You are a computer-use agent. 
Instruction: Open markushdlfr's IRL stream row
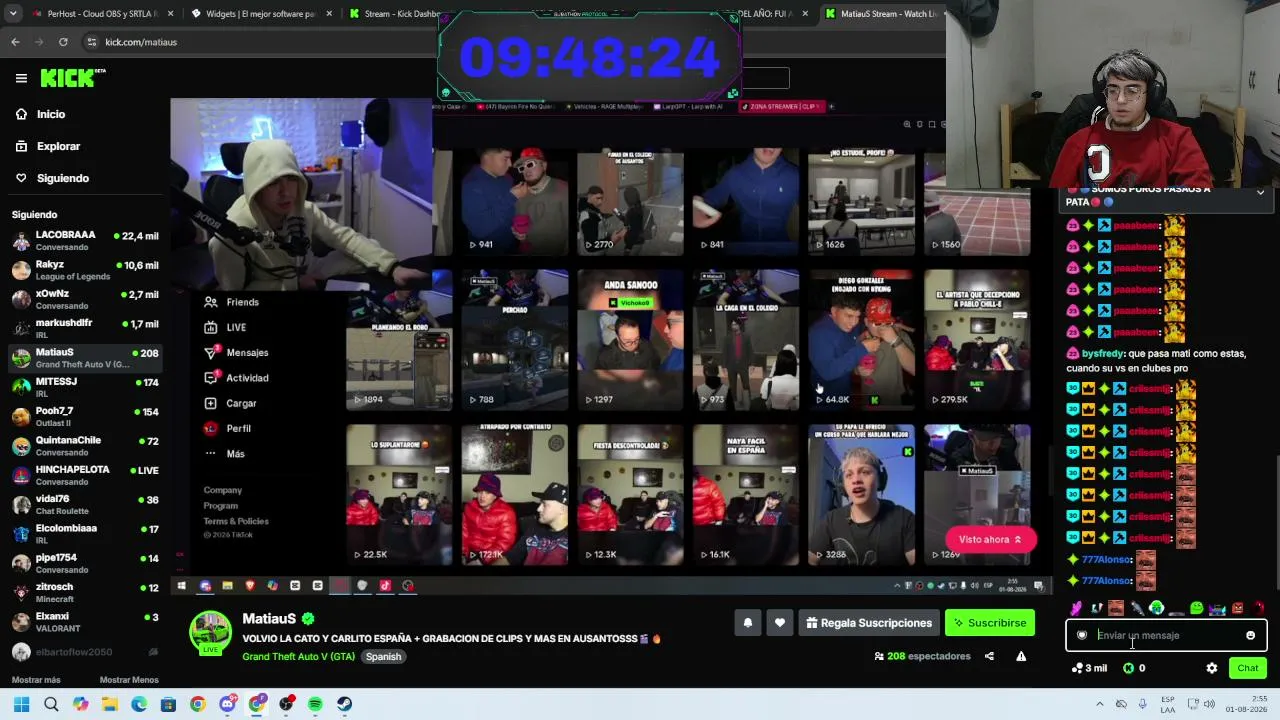[85, 328]
